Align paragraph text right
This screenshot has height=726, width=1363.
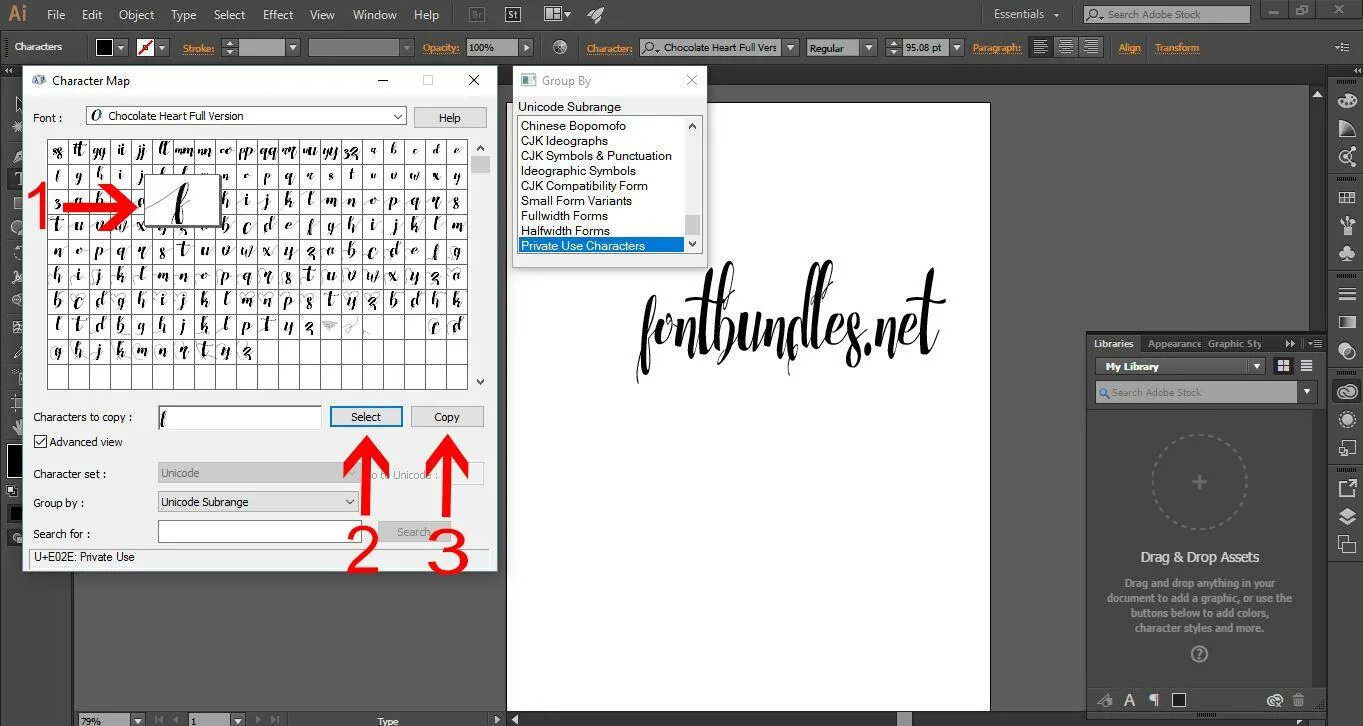1091,47
